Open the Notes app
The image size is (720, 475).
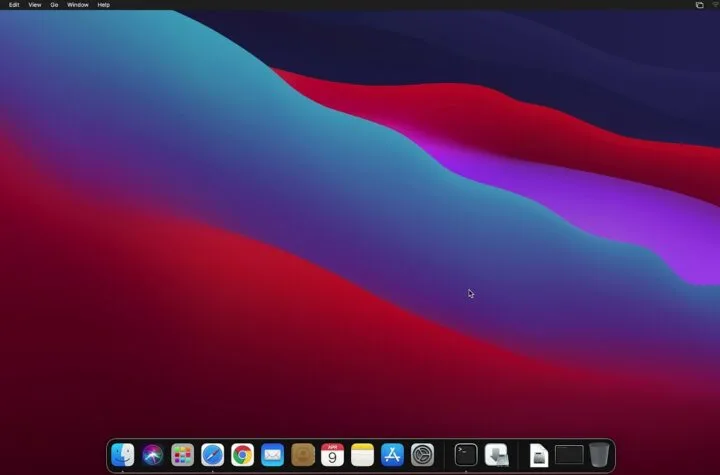[x=362, y=455]
